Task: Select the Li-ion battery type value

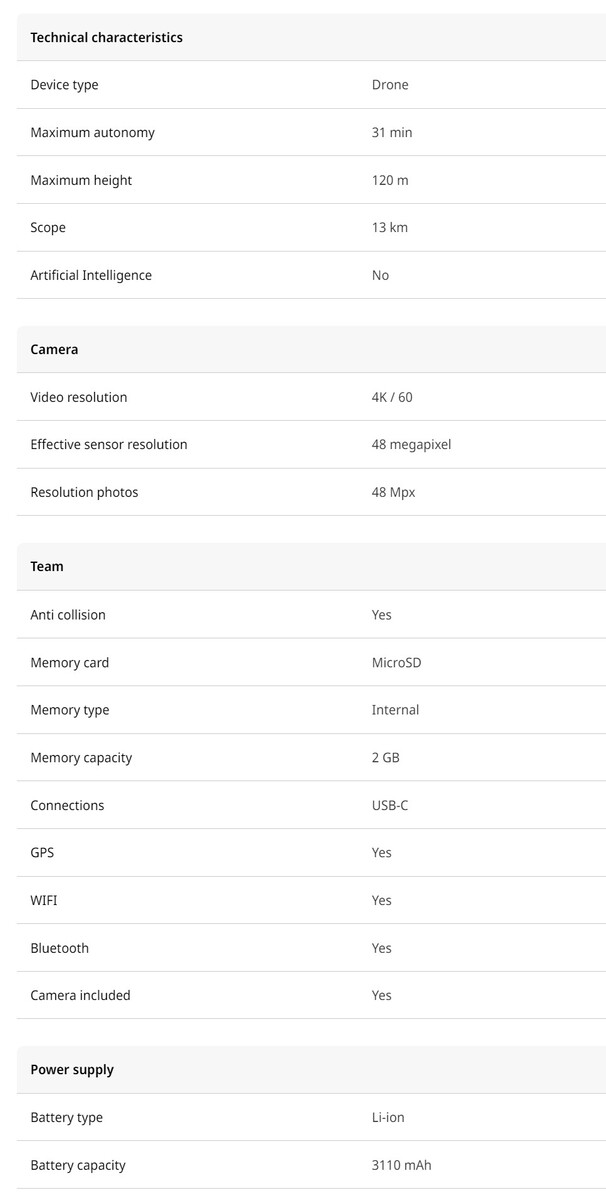Action: tap(388, 1117)
